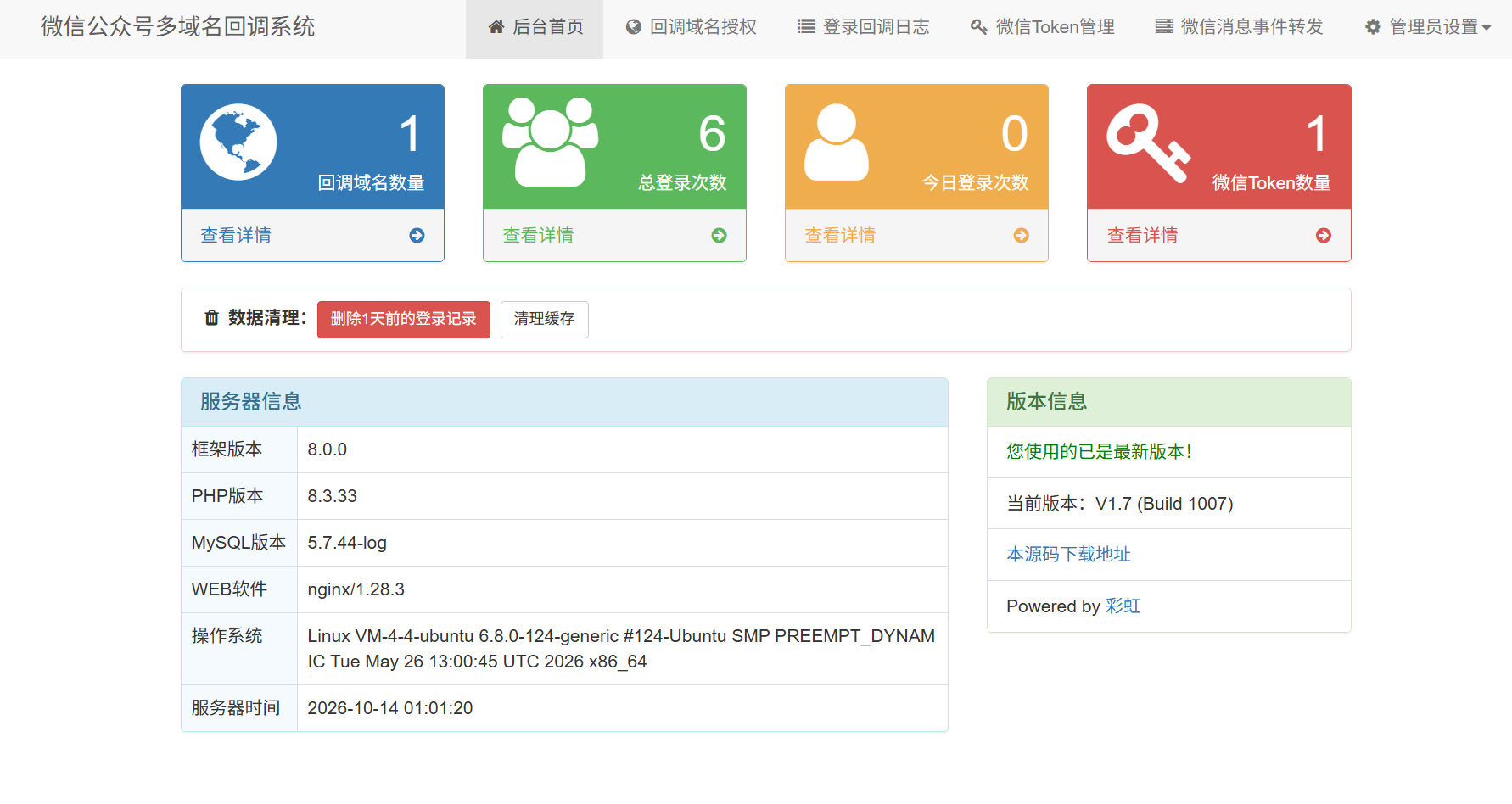
Task: Click orange arrow circle icon for today's logins
Action: tap(1021, 236)
